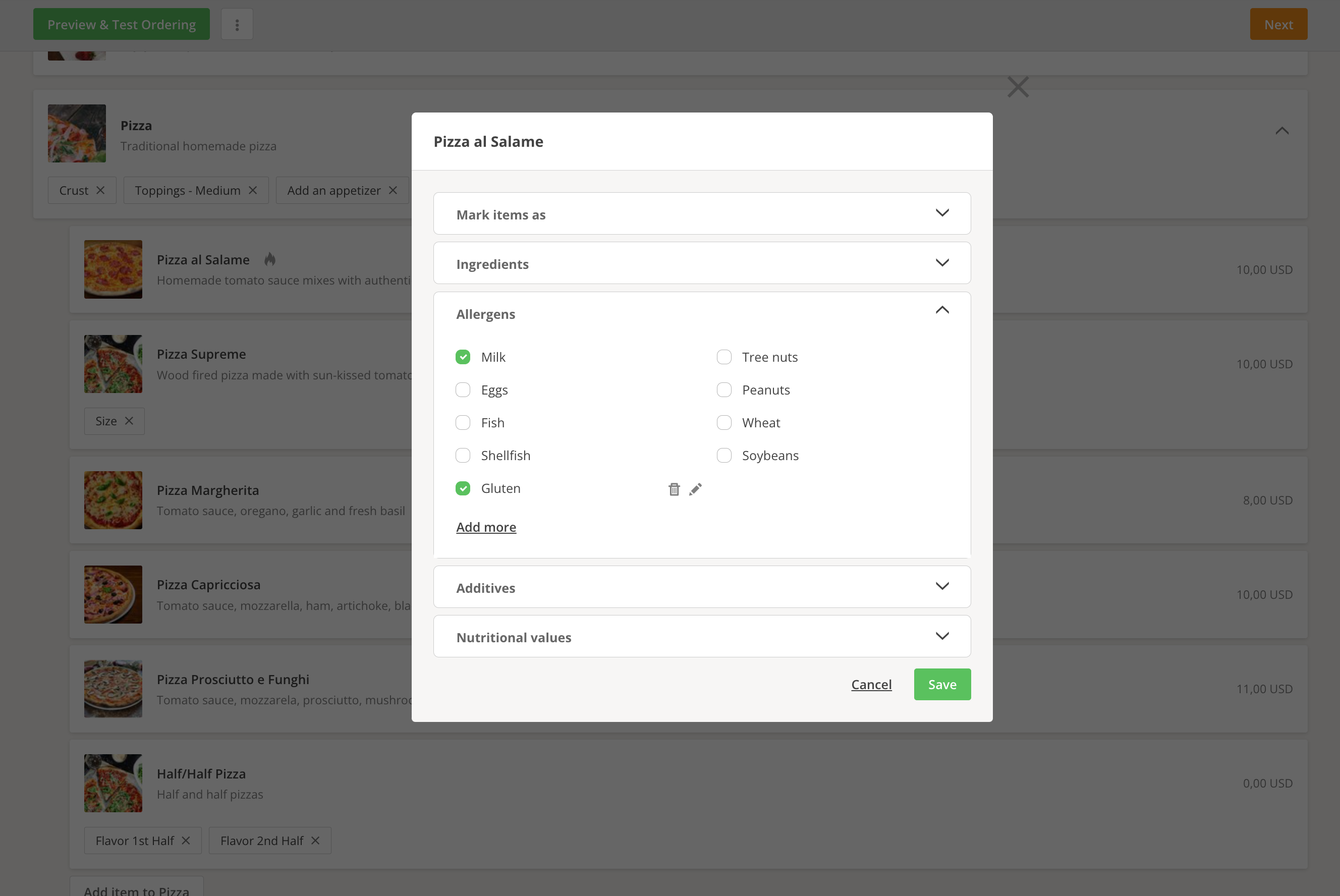Remove the Flavor 1st Half tag
This screenshot has width=1340, height=896.
(x=186, y=841)
